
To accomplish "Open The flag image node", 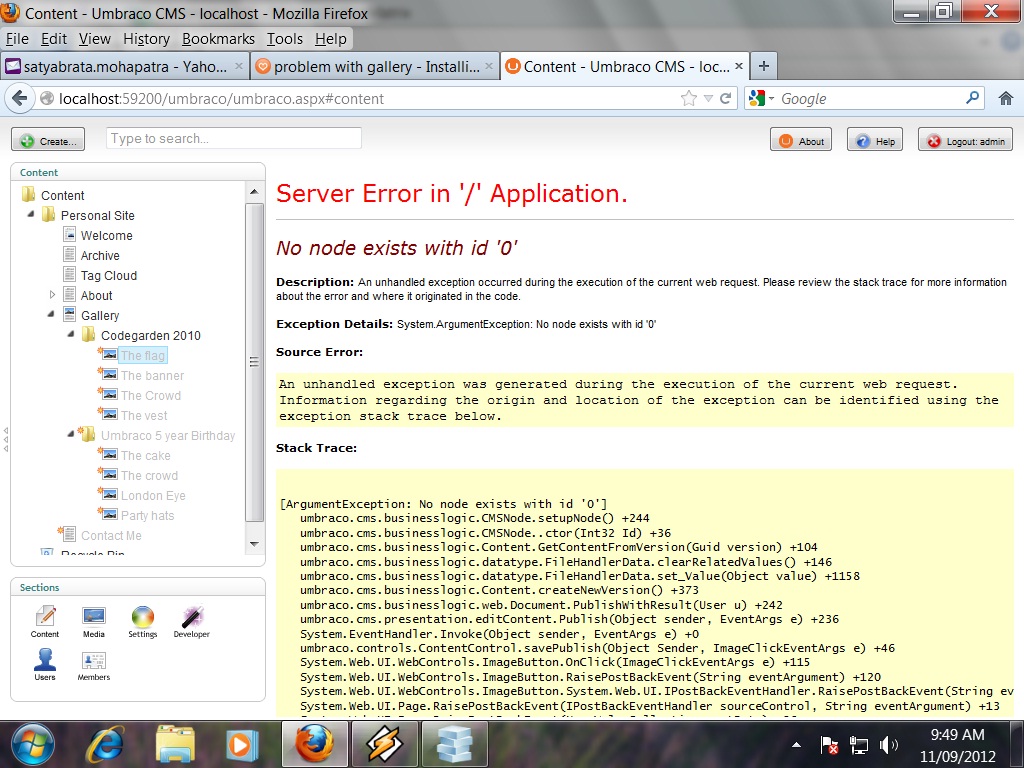I will [143, 355].
